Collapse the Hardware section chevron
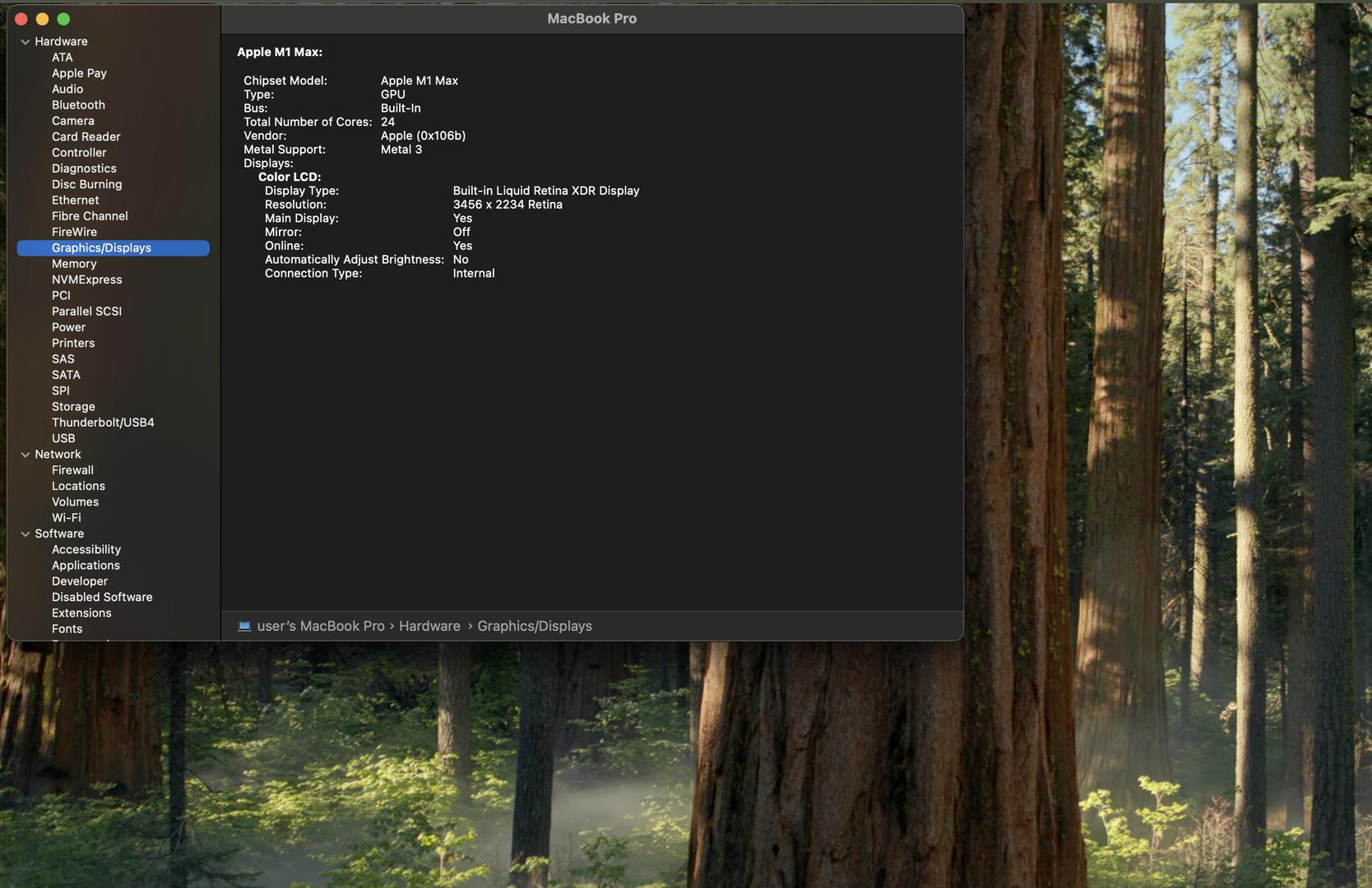The height and width of the screenshot is (888, 1372). pos(25,42)
